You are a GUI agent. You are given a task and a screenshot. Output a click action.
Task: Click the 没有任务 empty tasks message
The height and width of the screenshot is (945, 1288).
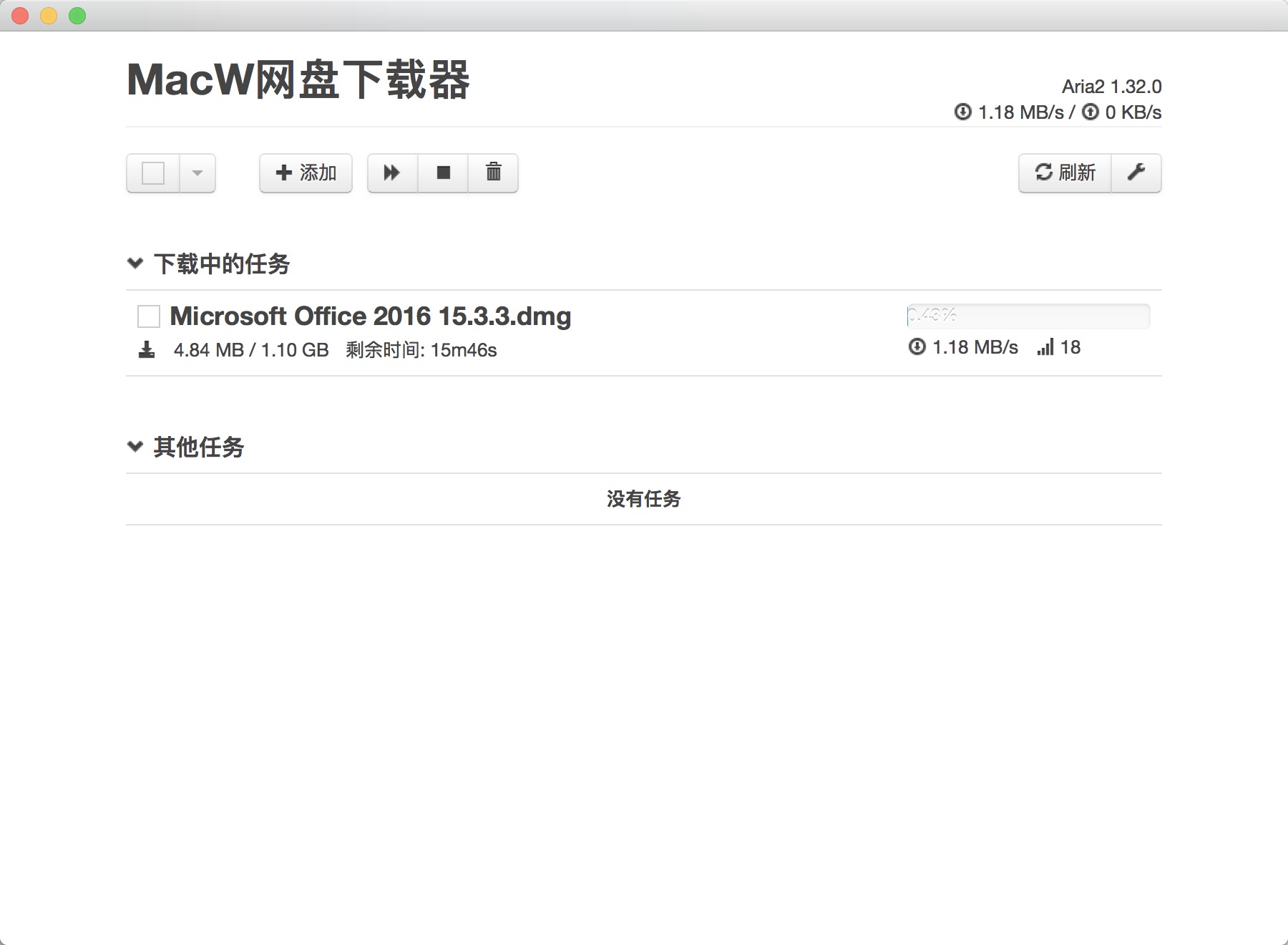(x=644, y=499)
